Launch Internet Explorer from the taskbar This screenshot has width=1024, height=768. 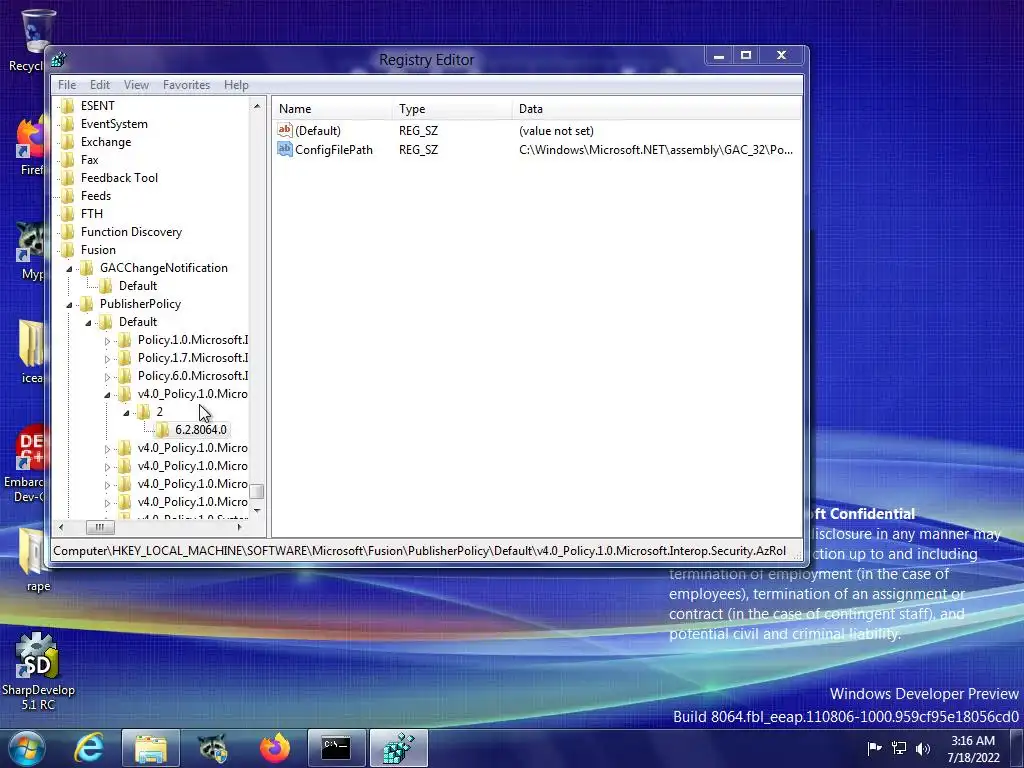(89, 748)
